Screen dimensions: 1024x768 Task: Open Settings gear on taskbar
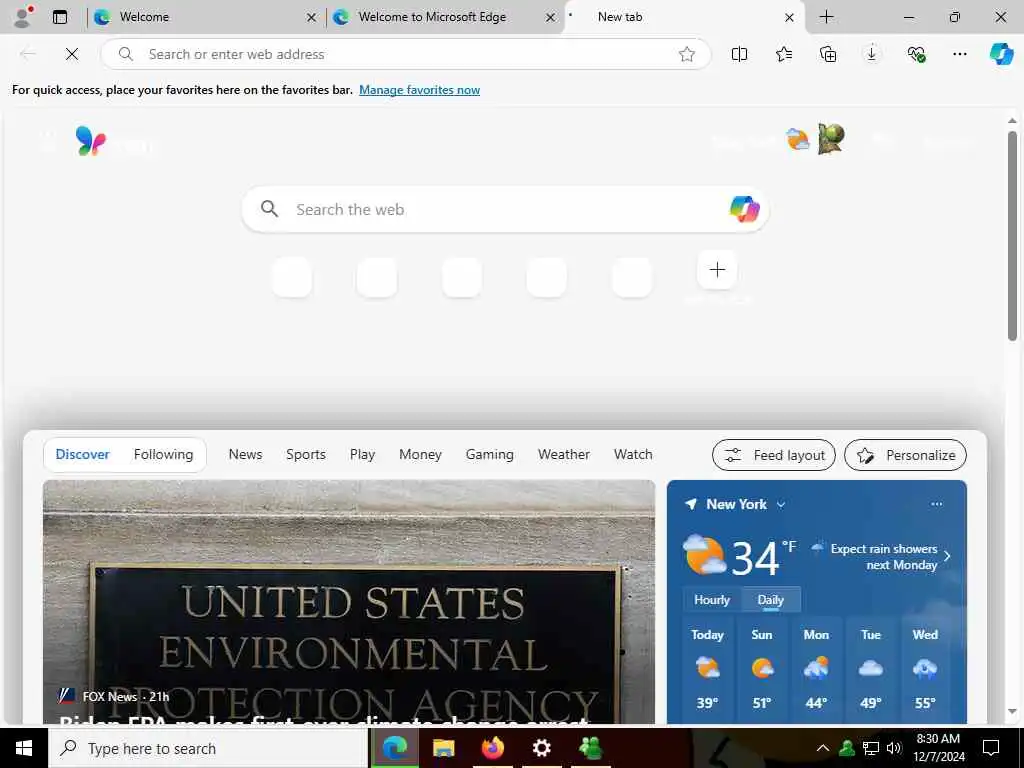[541, 748]
